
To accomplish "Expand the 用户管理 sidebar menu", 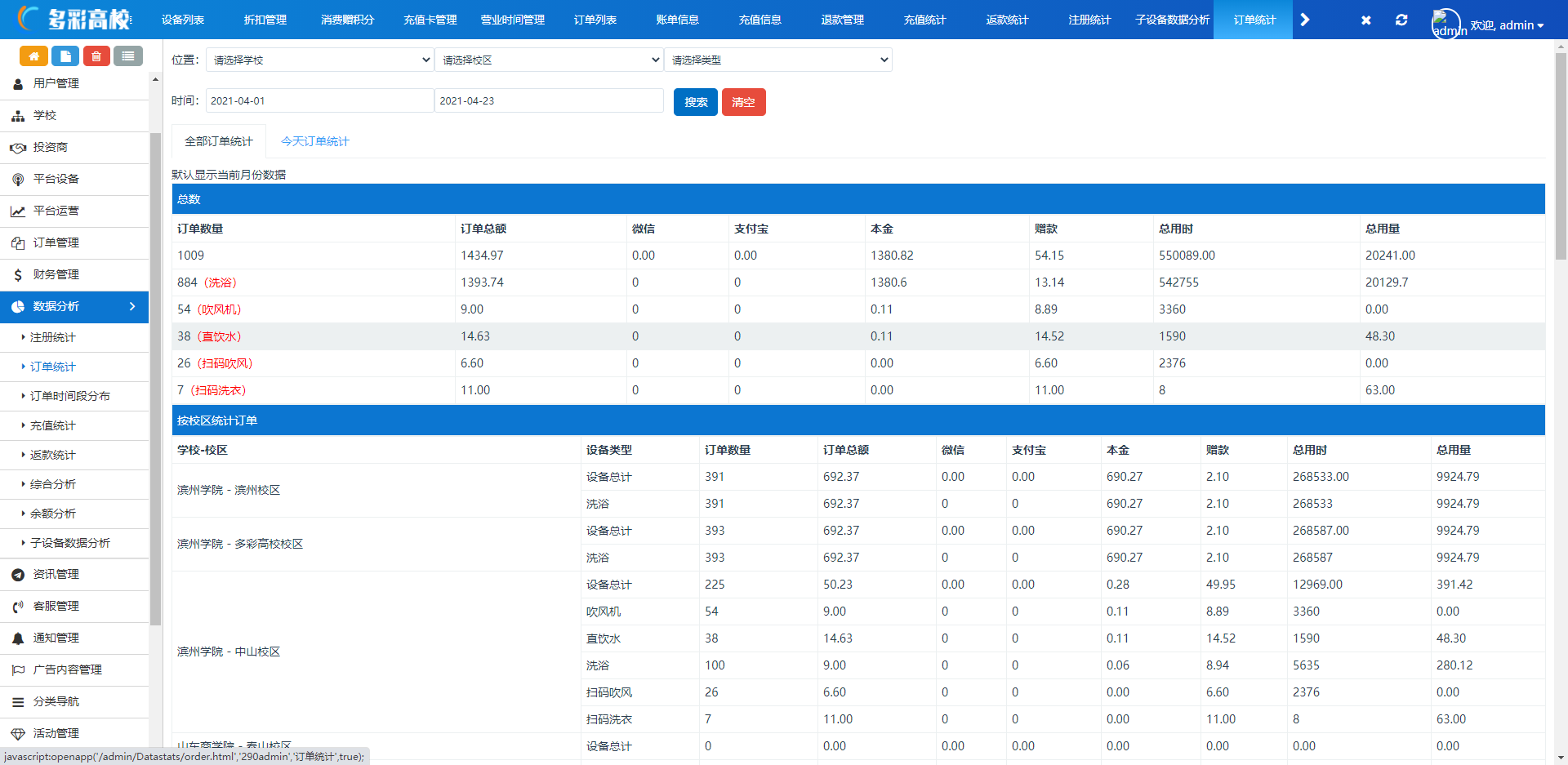I will point(74,84).
